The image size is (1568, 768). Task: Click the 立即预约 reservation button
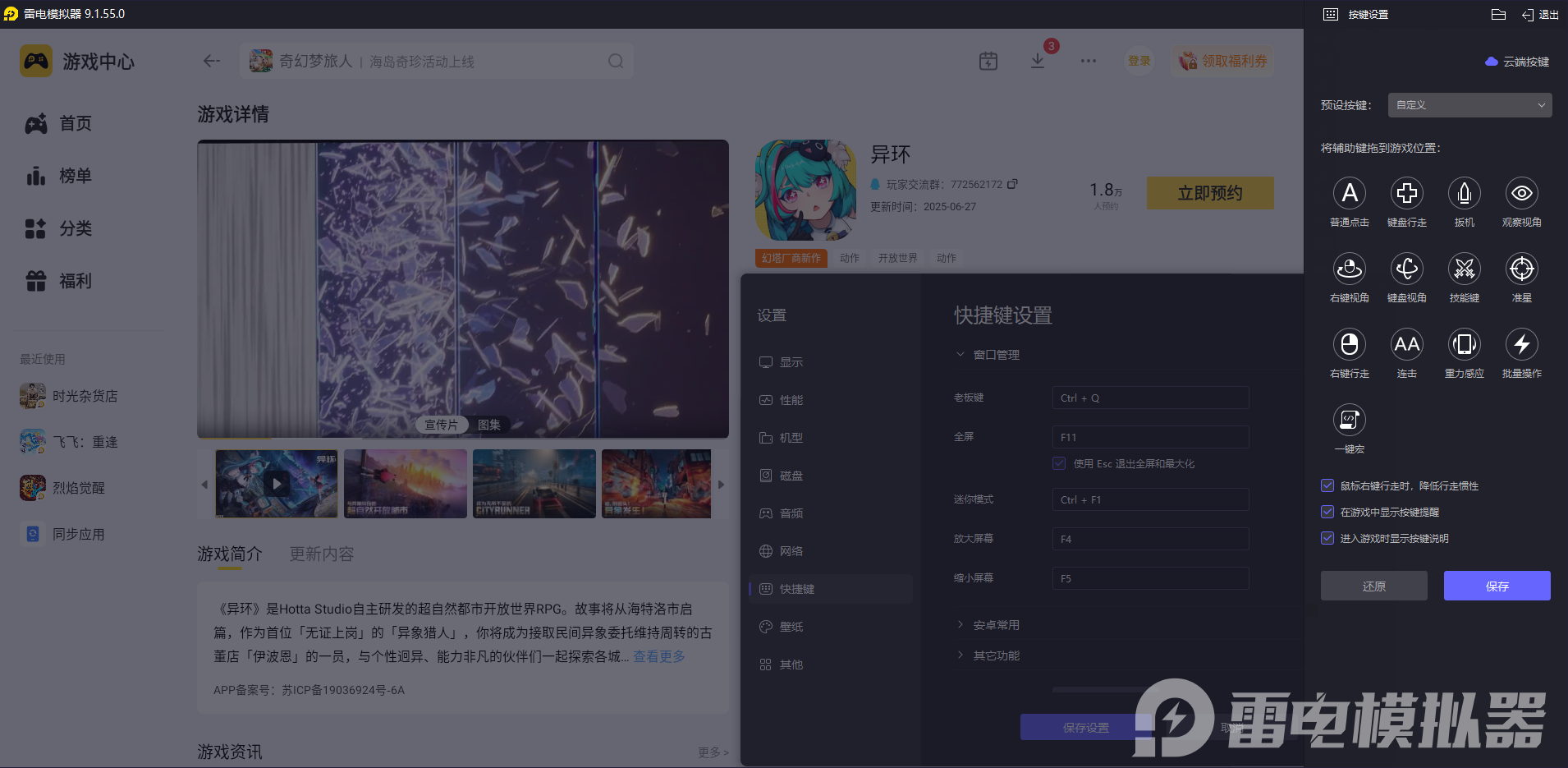pos(1209,192)
